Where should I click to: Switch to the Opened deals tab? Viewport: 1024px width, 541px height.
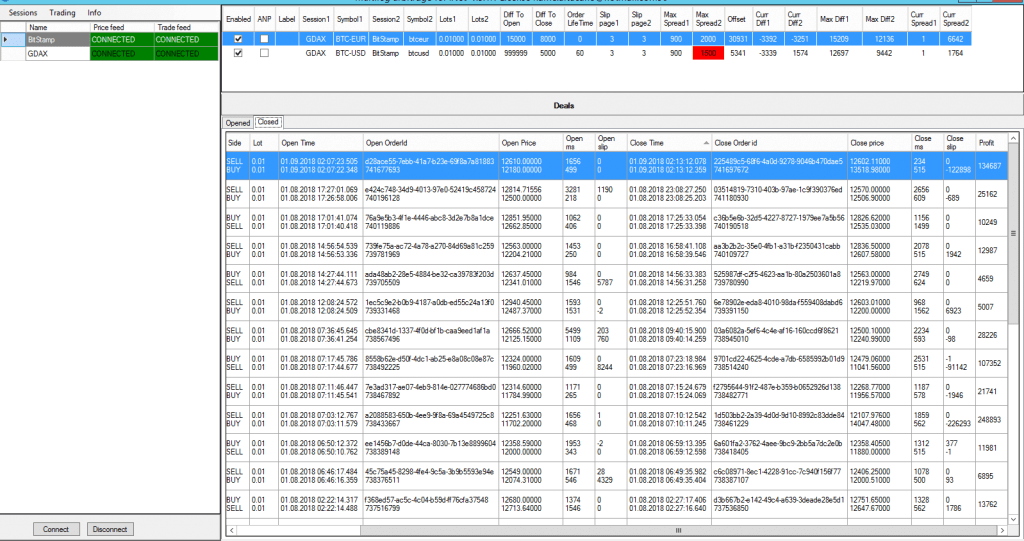click(238, 123)
